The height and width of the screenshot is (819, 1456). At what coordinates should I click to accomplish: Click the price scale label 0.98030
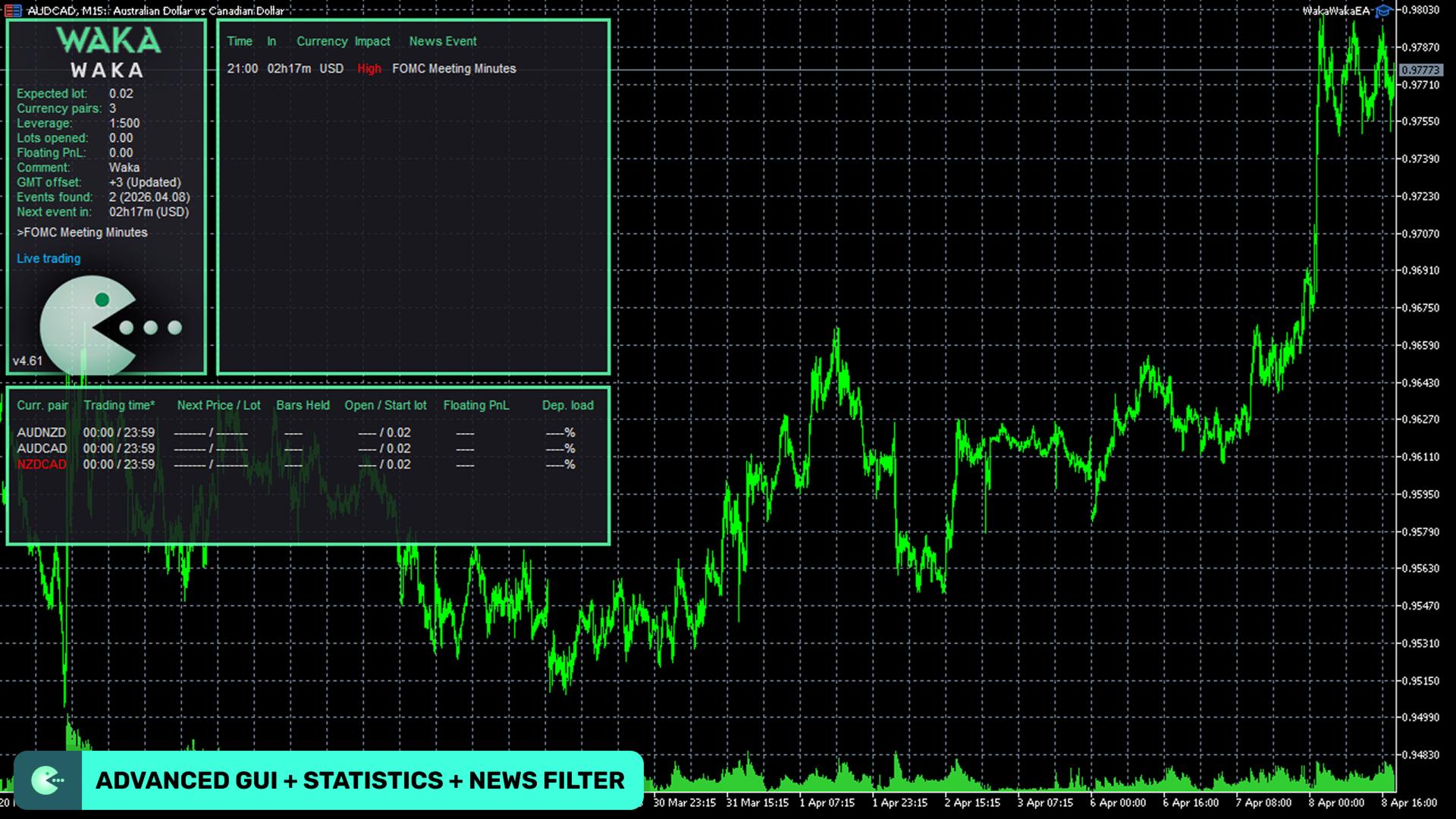pyautogui.click(x=1420, y=10)
